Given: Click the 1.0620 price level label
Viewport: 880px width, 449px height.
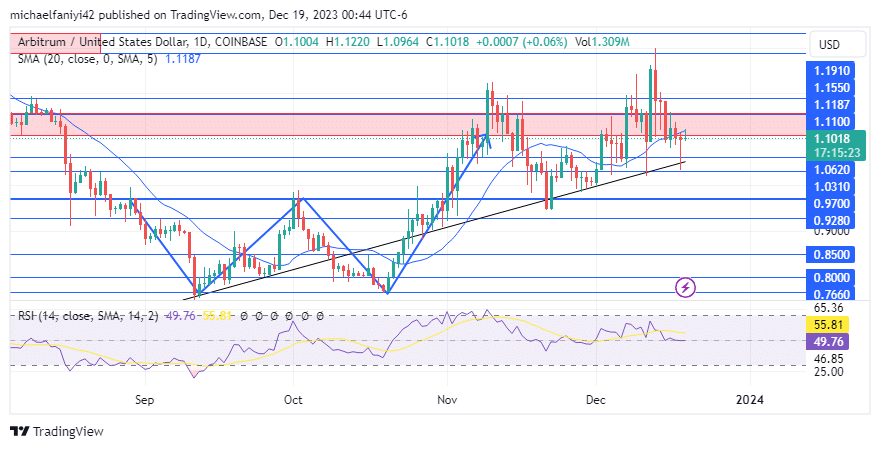Looking at the screenshot, I should point(831,169).
